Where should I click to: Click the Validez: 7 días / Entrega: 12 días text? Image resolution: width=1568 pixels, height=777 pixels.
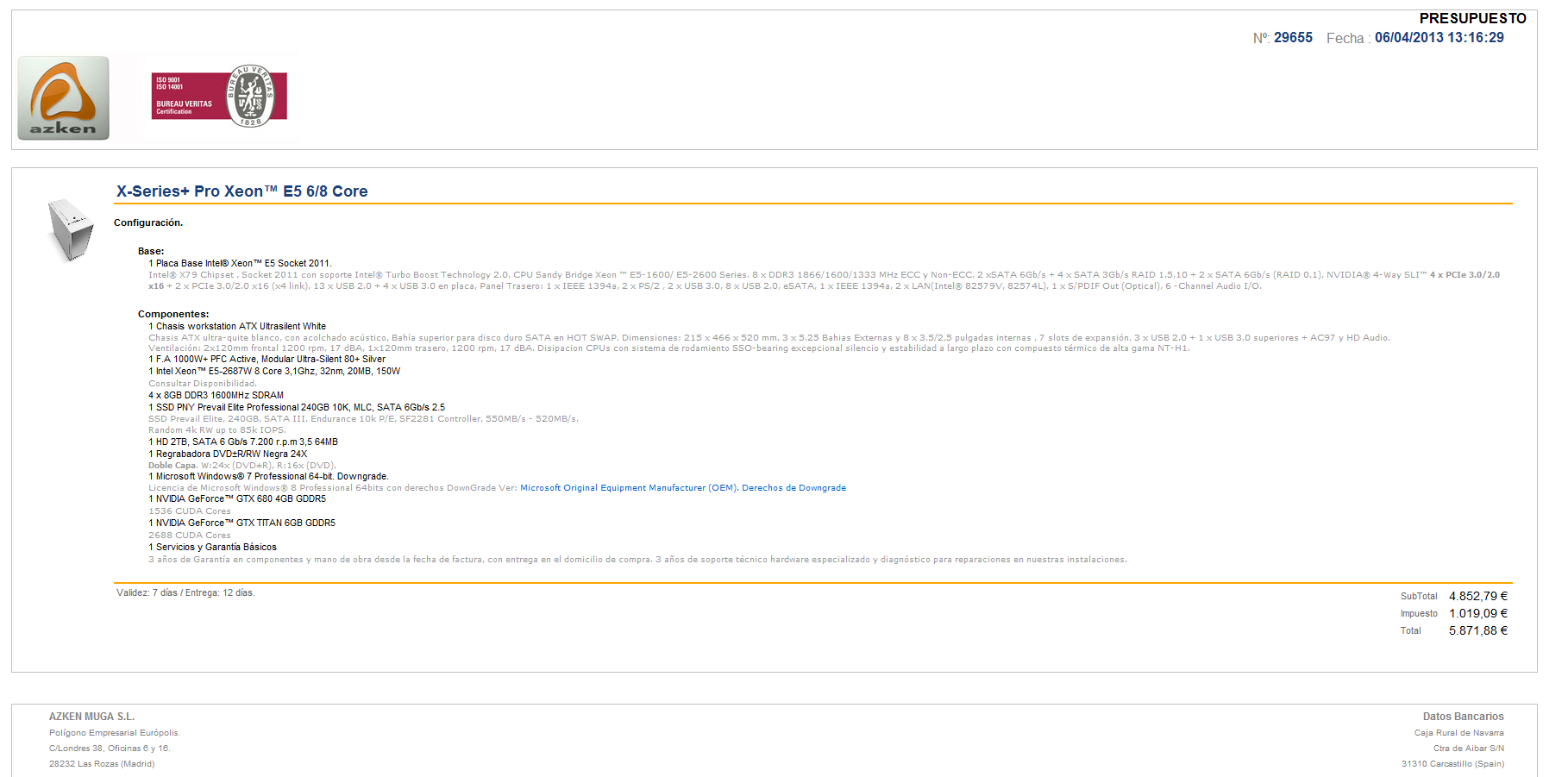click(x=185, y=593)
